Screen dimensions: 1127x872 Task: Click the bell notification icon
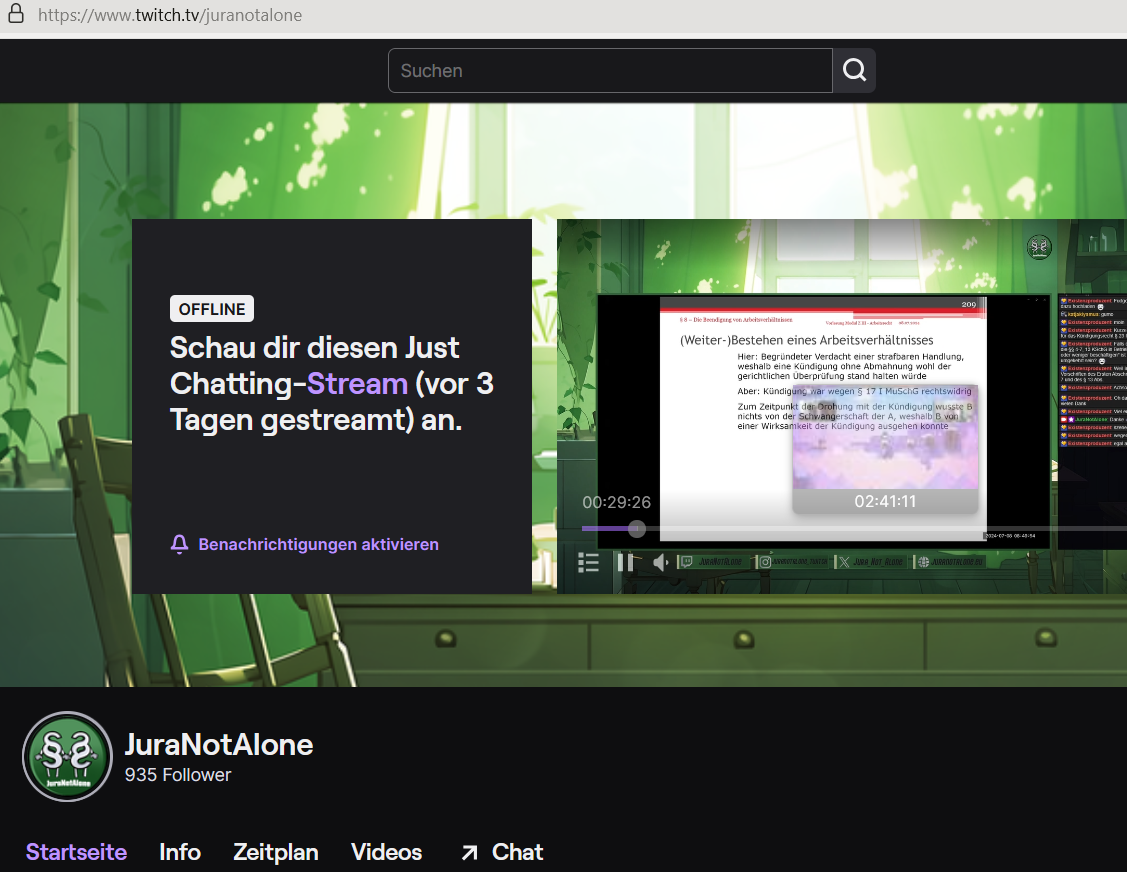click(x=180, y=544)
